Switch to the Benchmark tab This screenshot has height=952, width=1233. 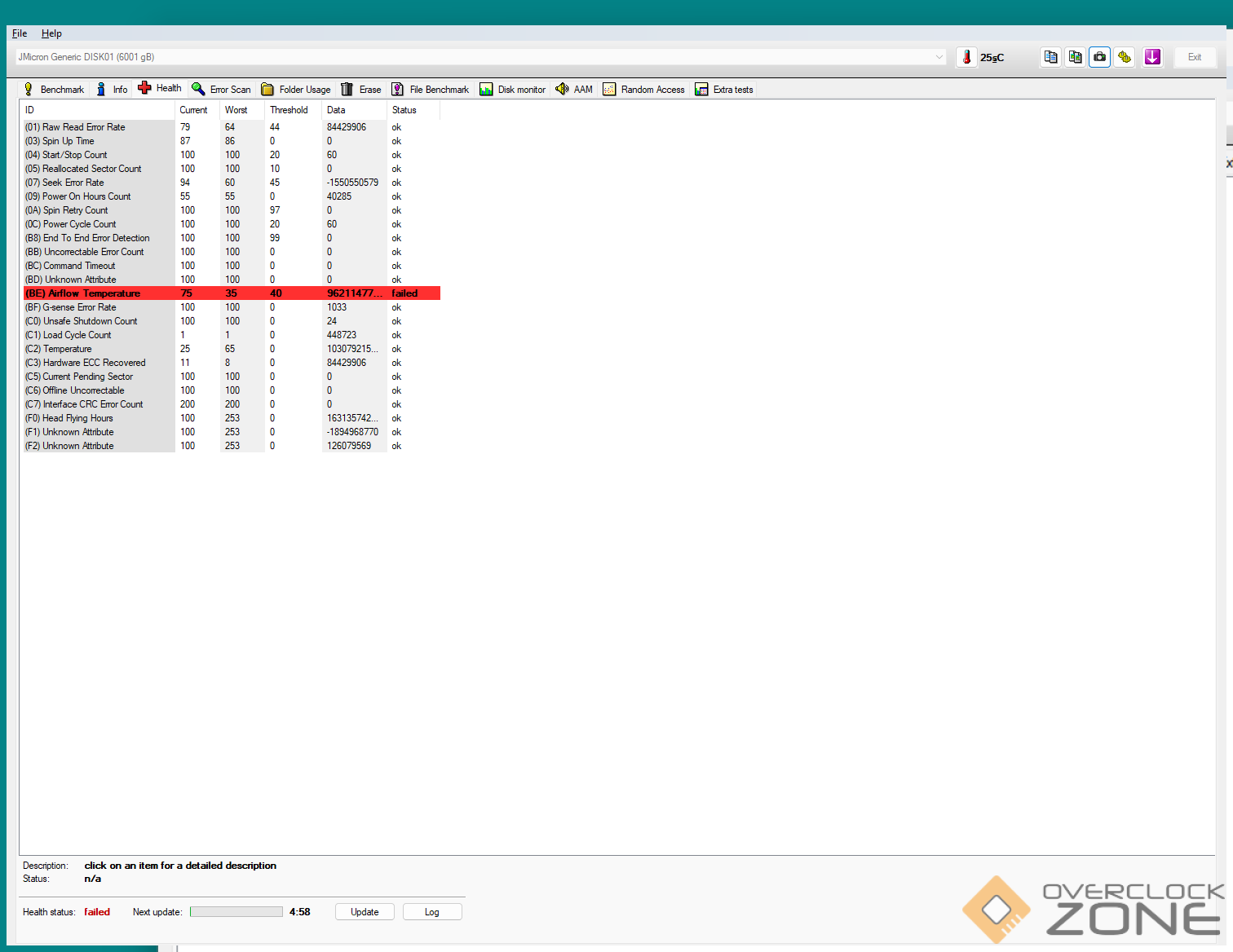(54, 90)
